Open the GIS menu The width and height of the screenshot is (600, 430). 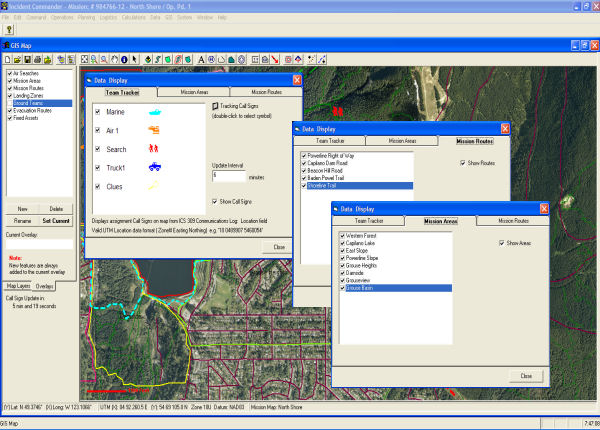(168, 18)
